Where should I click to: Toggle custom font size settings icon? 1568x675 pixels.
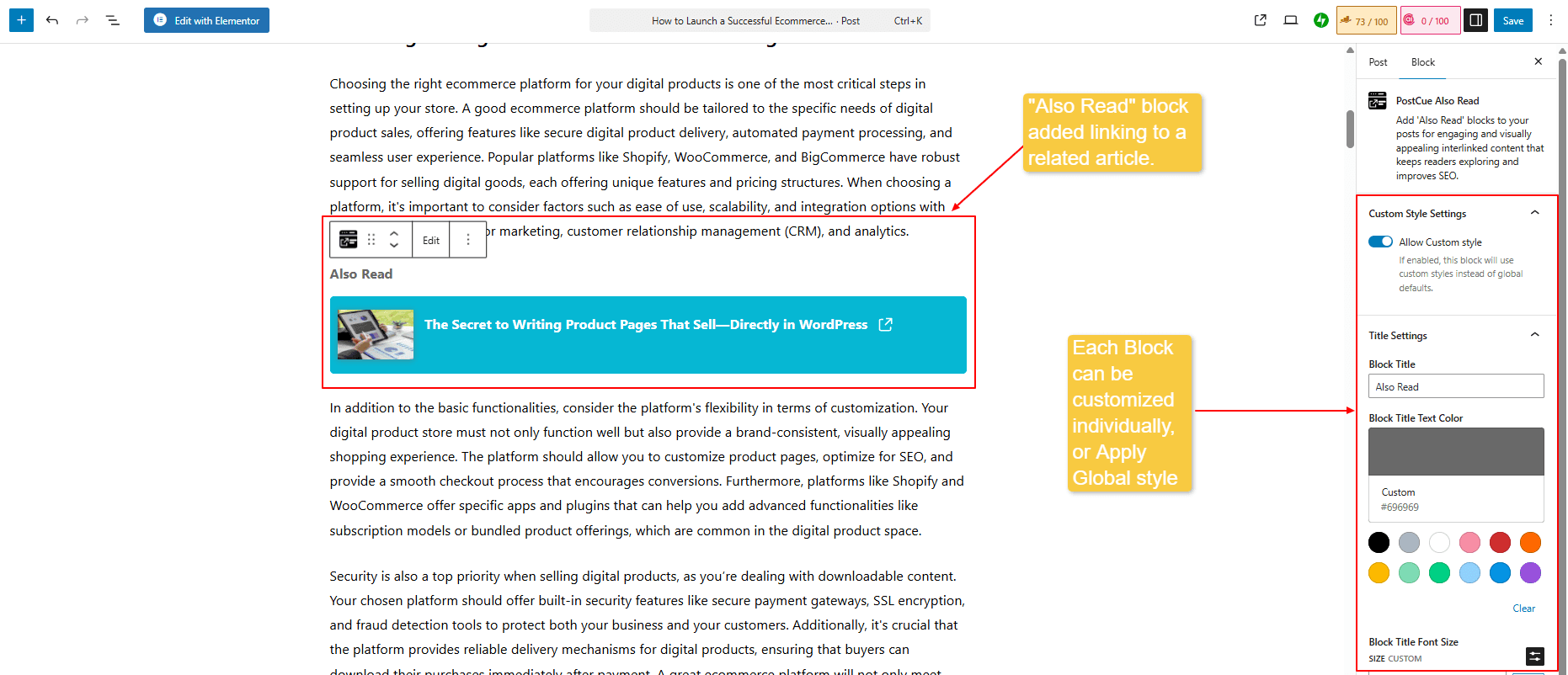pos(1535,656)
